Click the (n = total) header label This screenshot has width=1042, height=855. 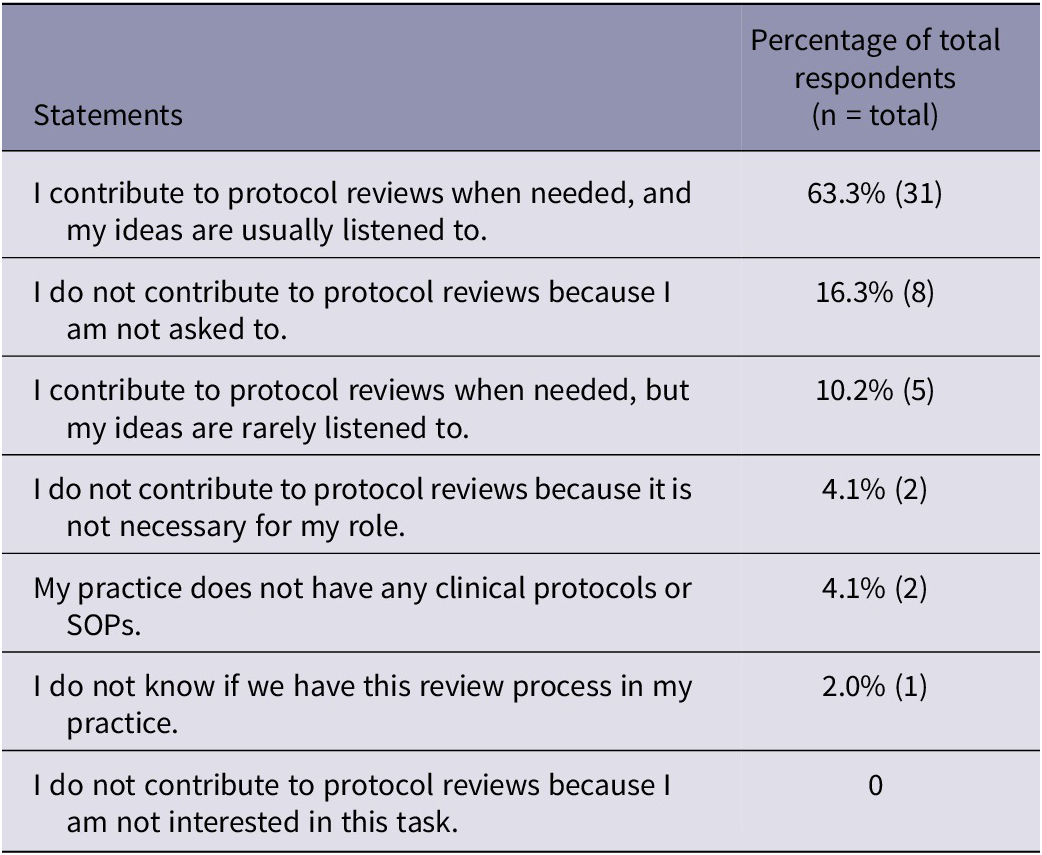tap(875, 115)
